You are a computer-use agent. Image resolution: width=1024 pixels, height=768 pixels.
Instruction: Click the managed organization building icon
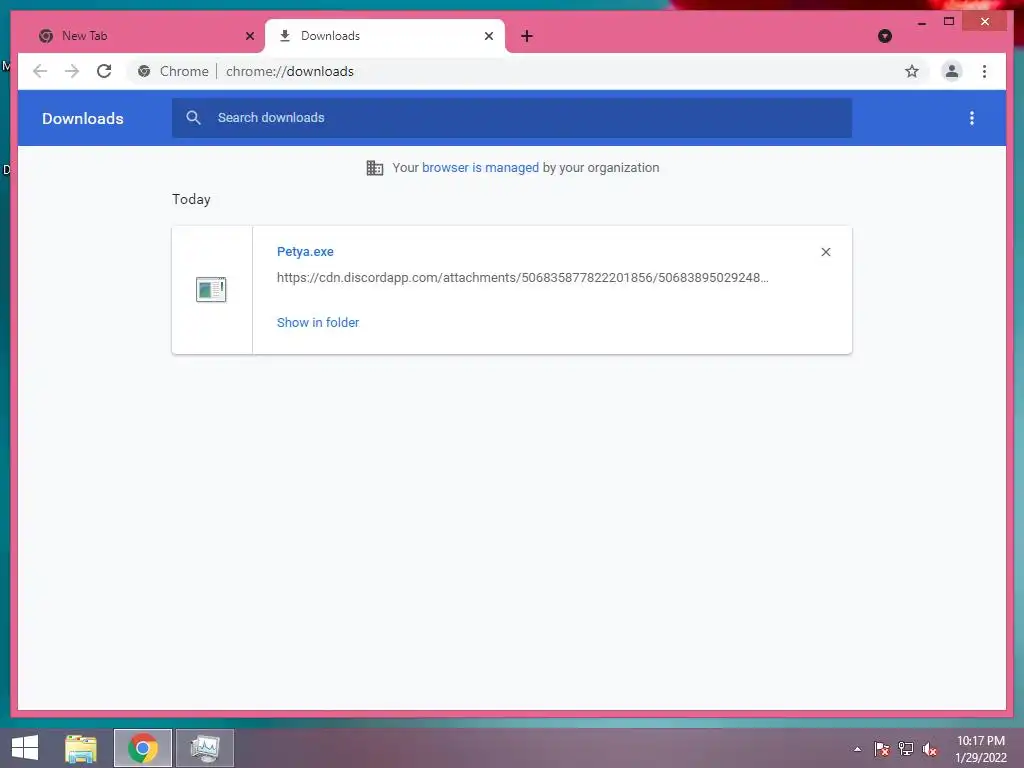pyautogui.click(x=375, y=168)
